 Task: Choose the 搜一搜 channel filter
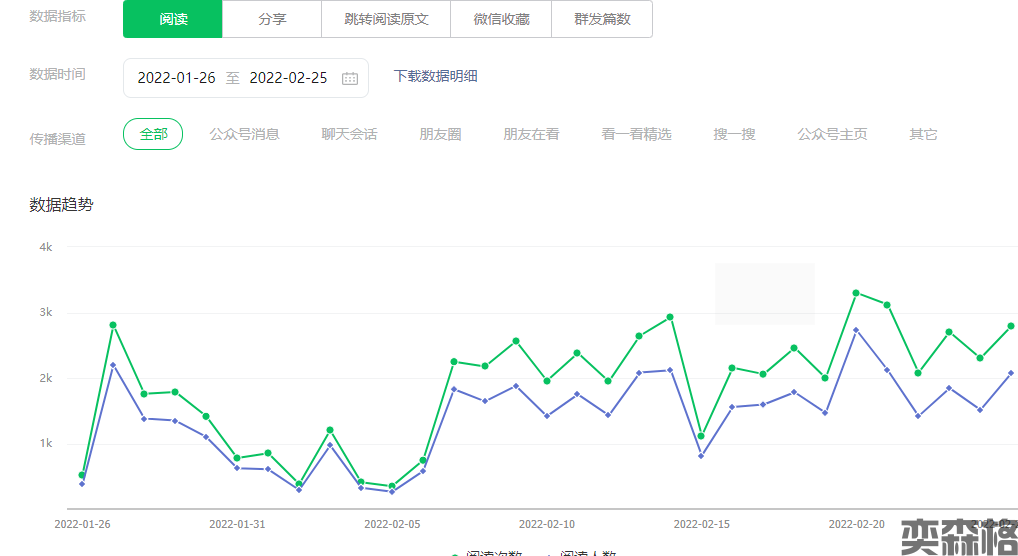pyautogui.click(x=734, y=134)
